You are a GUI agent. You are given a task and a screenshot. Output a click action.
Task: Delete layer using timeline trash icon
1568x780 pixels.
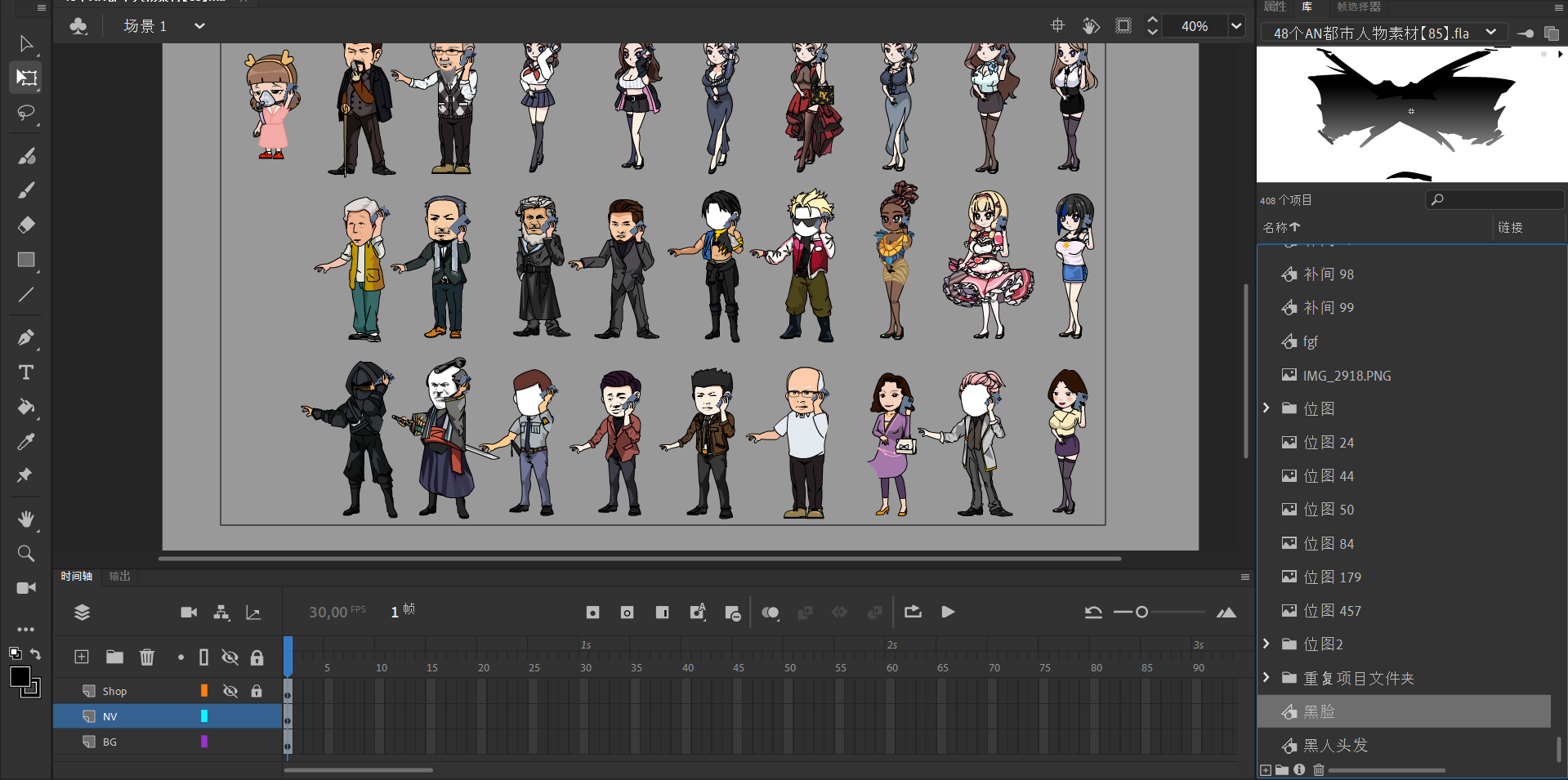coord(147,657)
